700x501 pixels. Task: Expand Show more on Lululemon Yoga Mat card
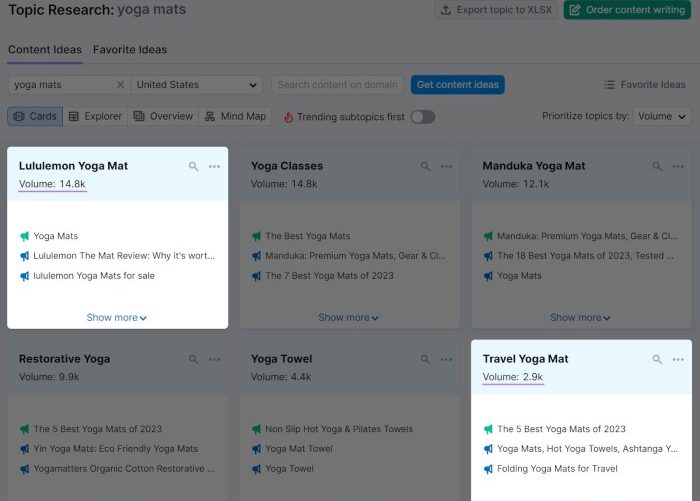pos(117,317)
